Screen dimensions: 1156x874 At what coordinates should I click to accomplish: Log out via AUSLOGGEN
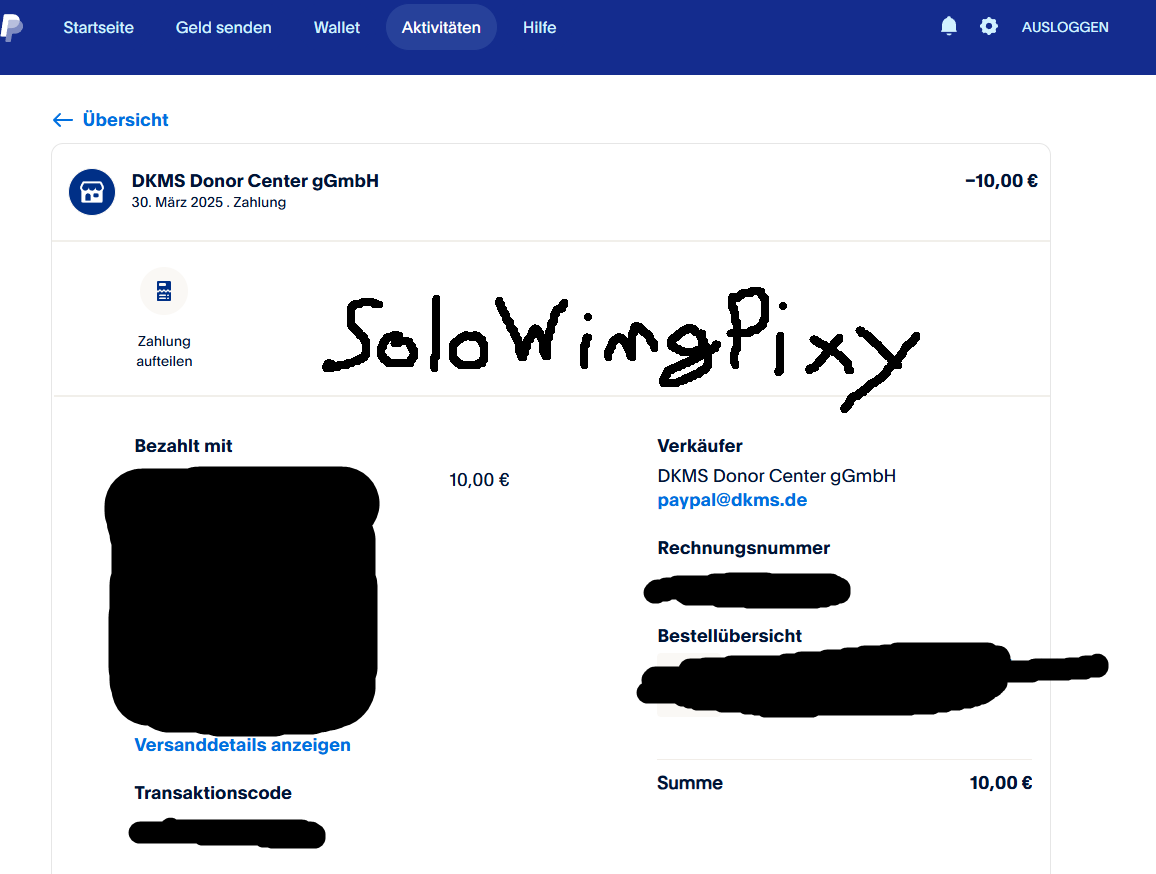coord(1065,28)
